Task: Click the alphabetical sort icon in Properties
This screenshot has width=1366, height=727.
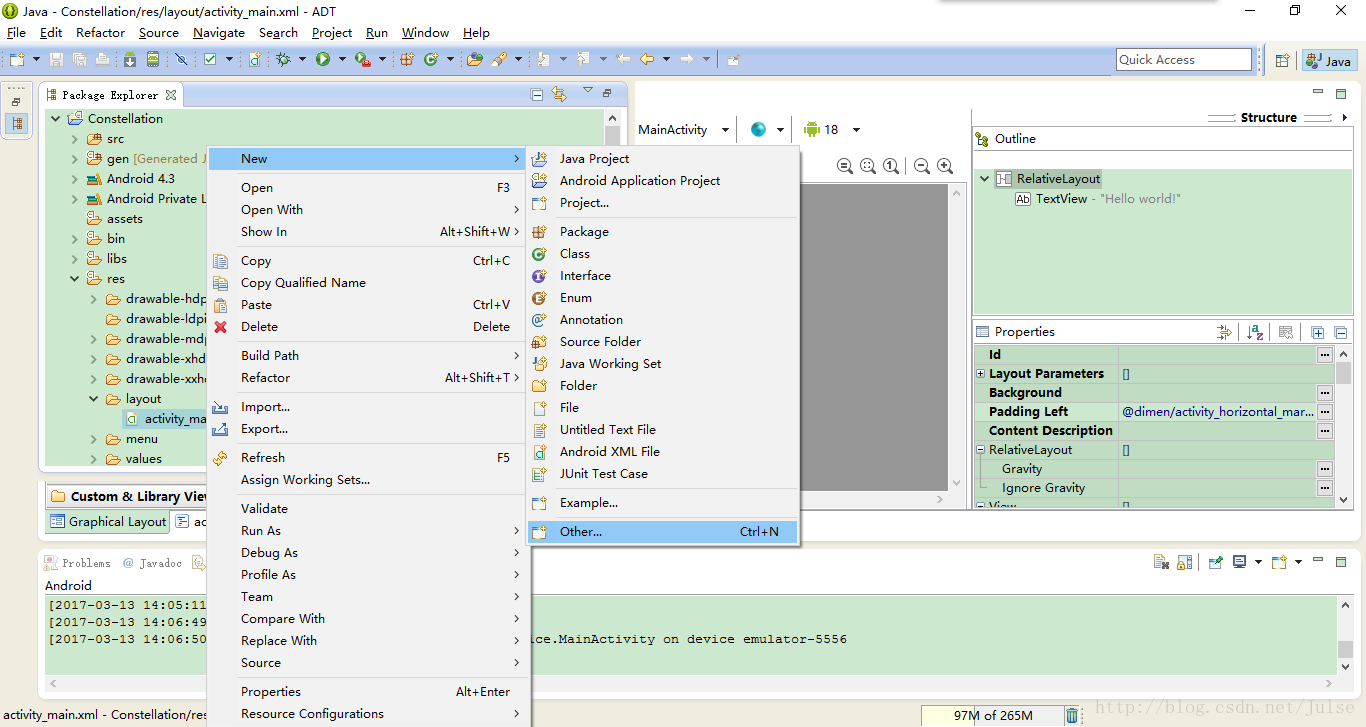Action: click(x=1255, y=332)
